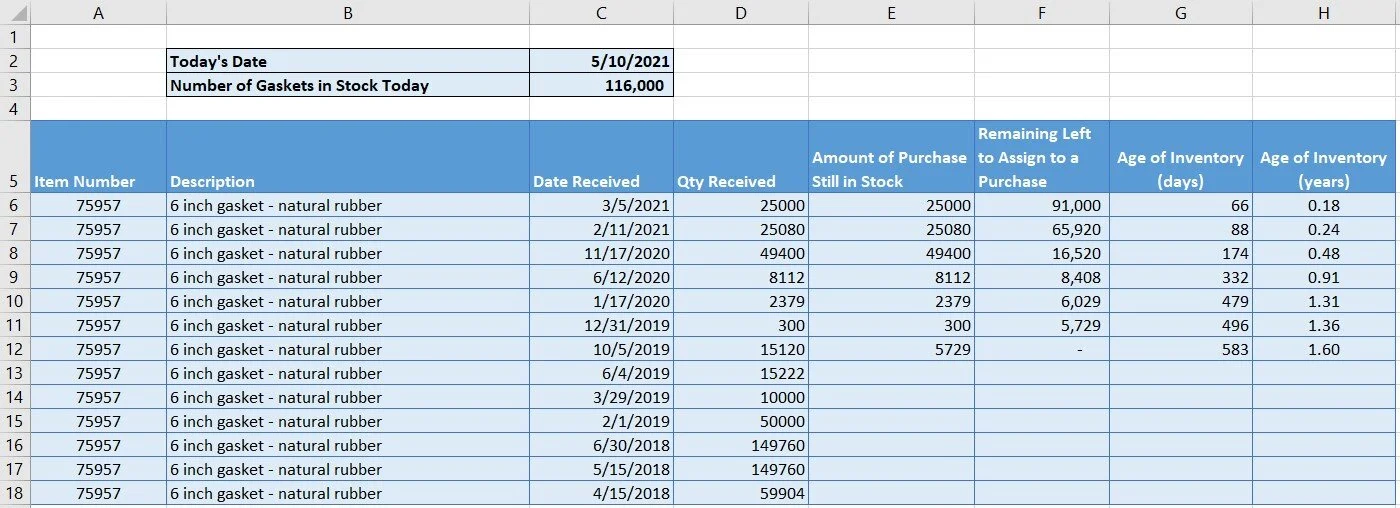1400x508 pixels.
Task: Select date received cell 11/17/2020
Action: (x=601, y=254)
